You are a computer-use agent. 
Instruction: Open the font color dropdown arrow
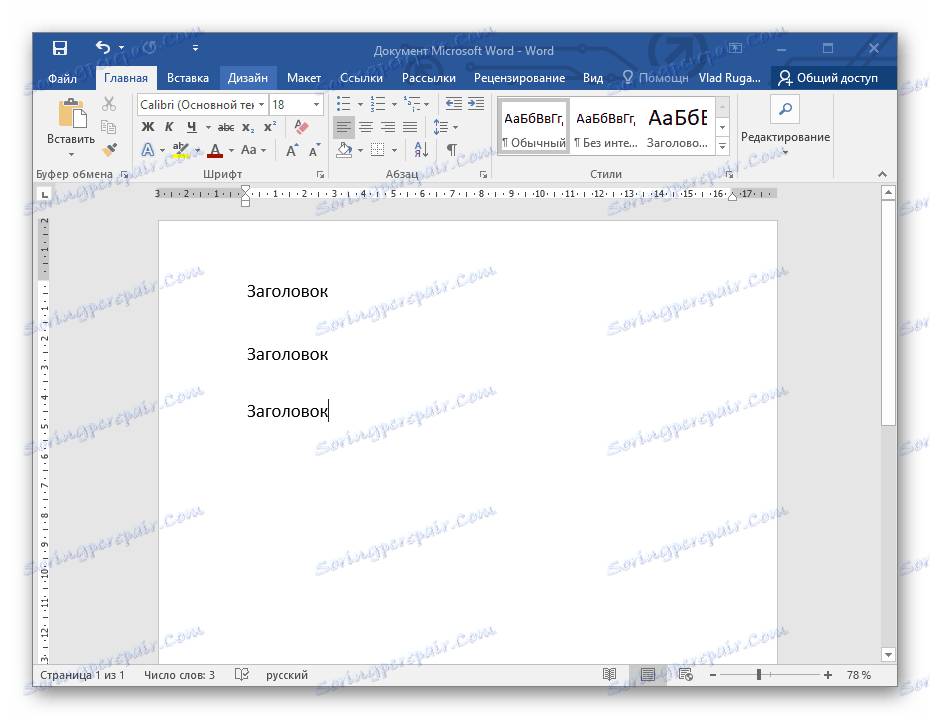231,150
